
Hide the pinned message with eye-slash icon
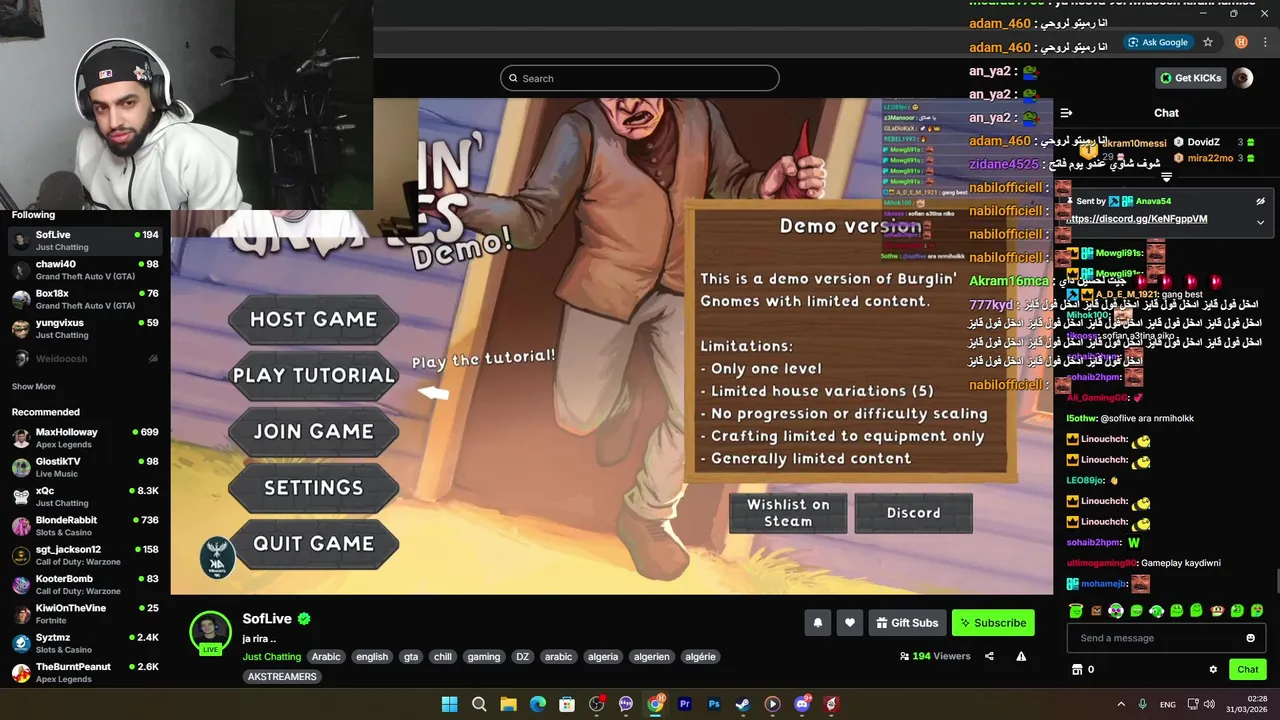(x=1260, y=201)
